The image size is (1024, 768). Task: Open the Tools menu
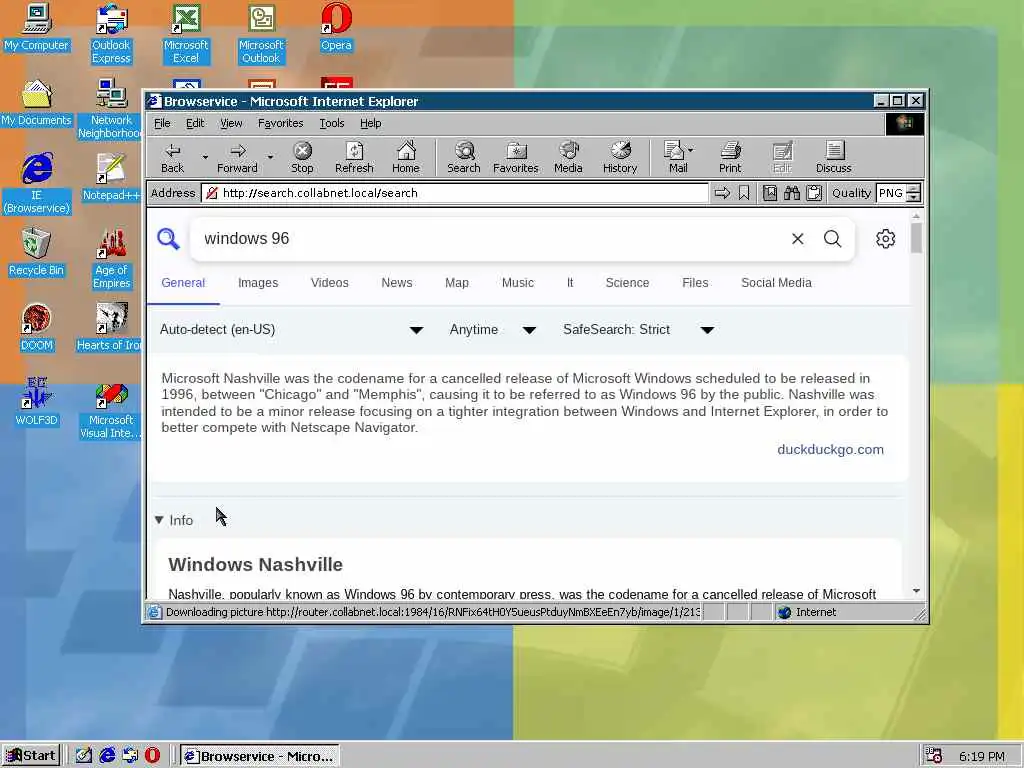pyautogui.click(x=331, y=123)
